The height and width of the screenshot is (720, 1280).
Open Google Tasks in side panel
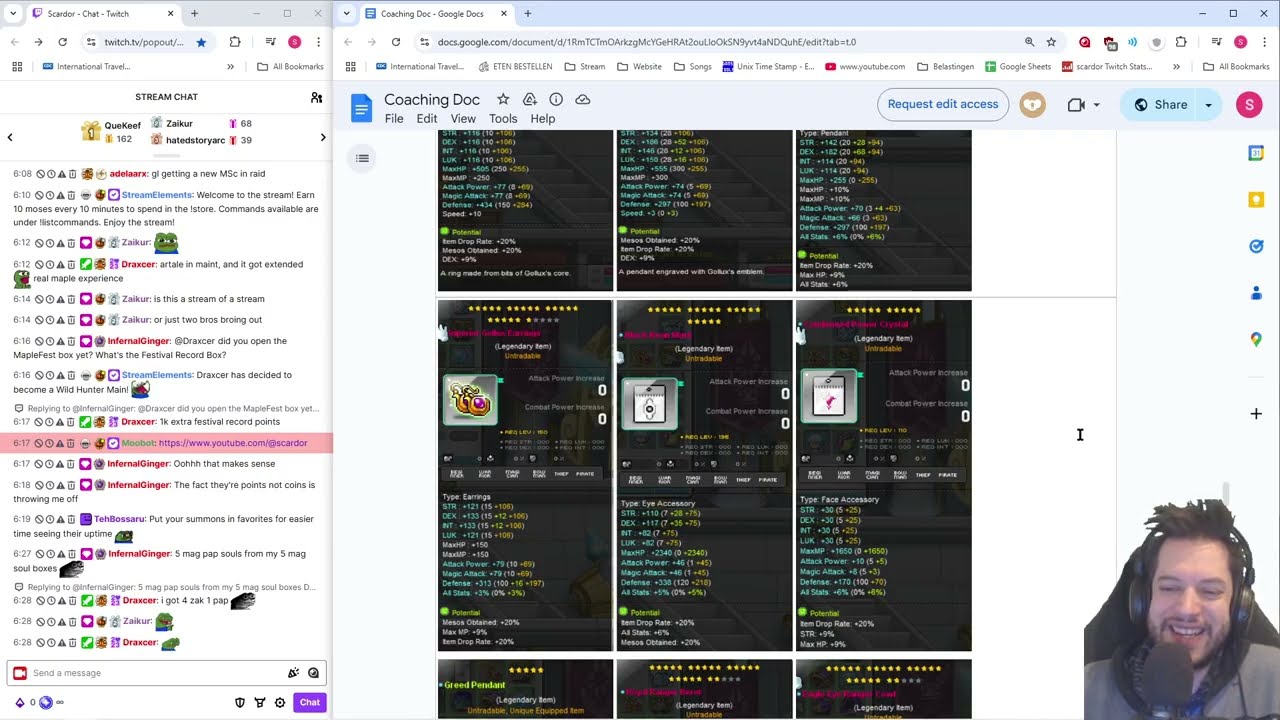[1256, 246]
